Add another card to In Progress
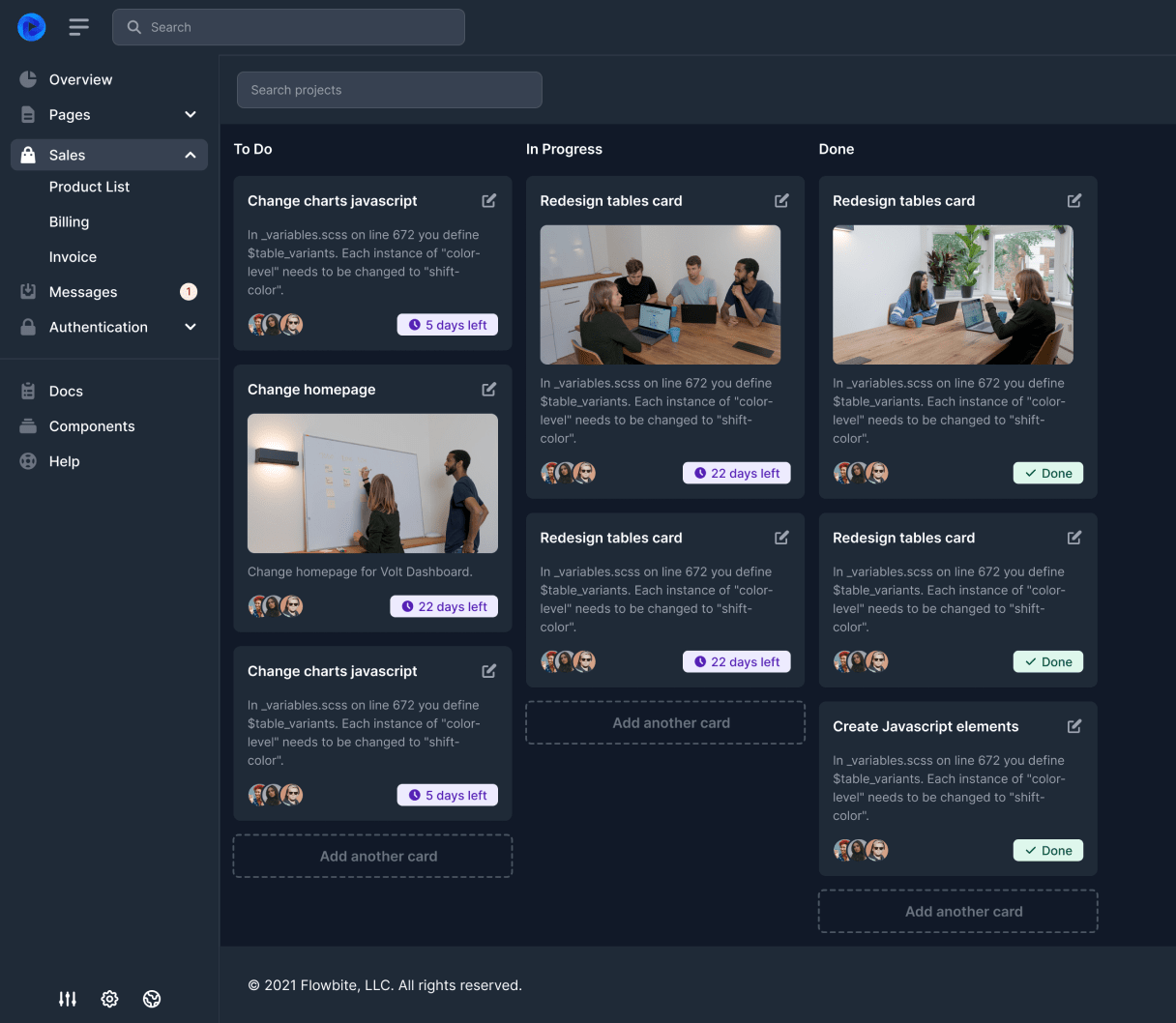The width and height of the screenshot is (1176, 1023). (665, 722)
